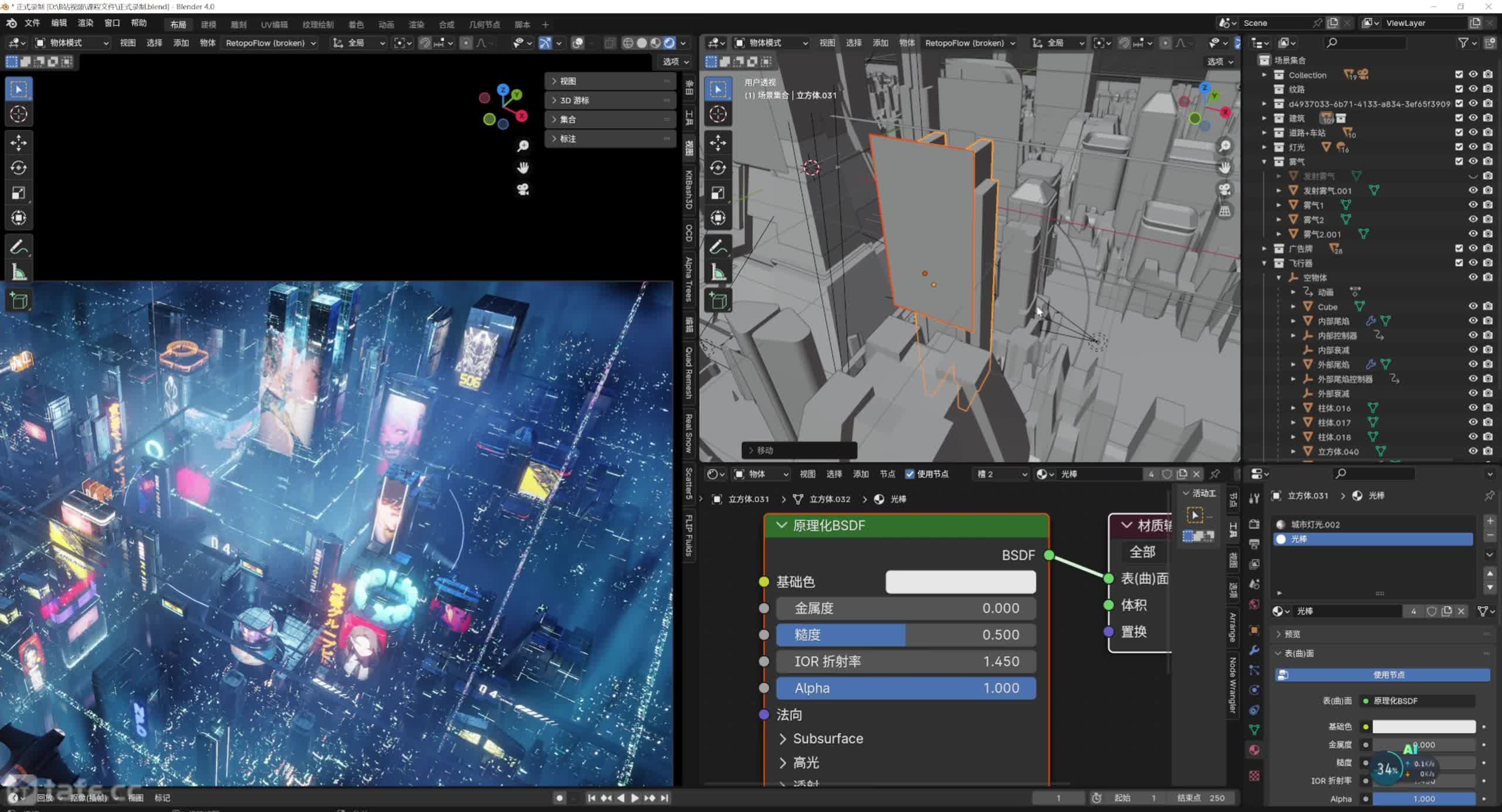Switch to the UV编辑 workspace tab

(274, 25)
